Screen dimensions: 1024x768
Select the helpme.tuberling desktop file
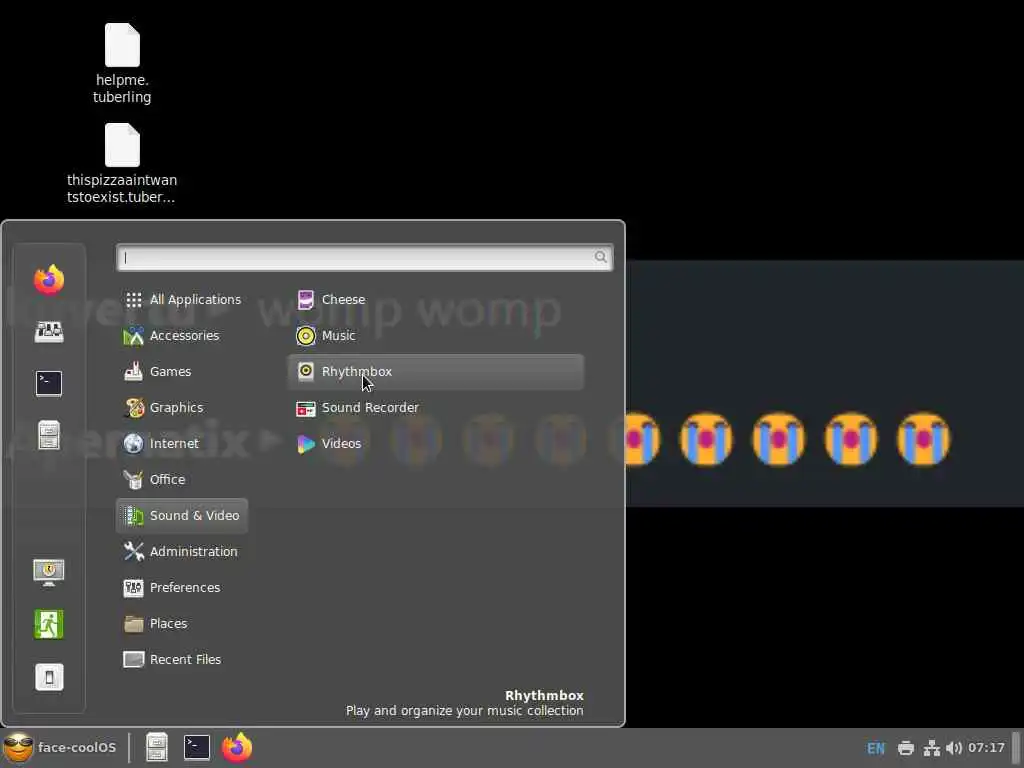(122, 63)
